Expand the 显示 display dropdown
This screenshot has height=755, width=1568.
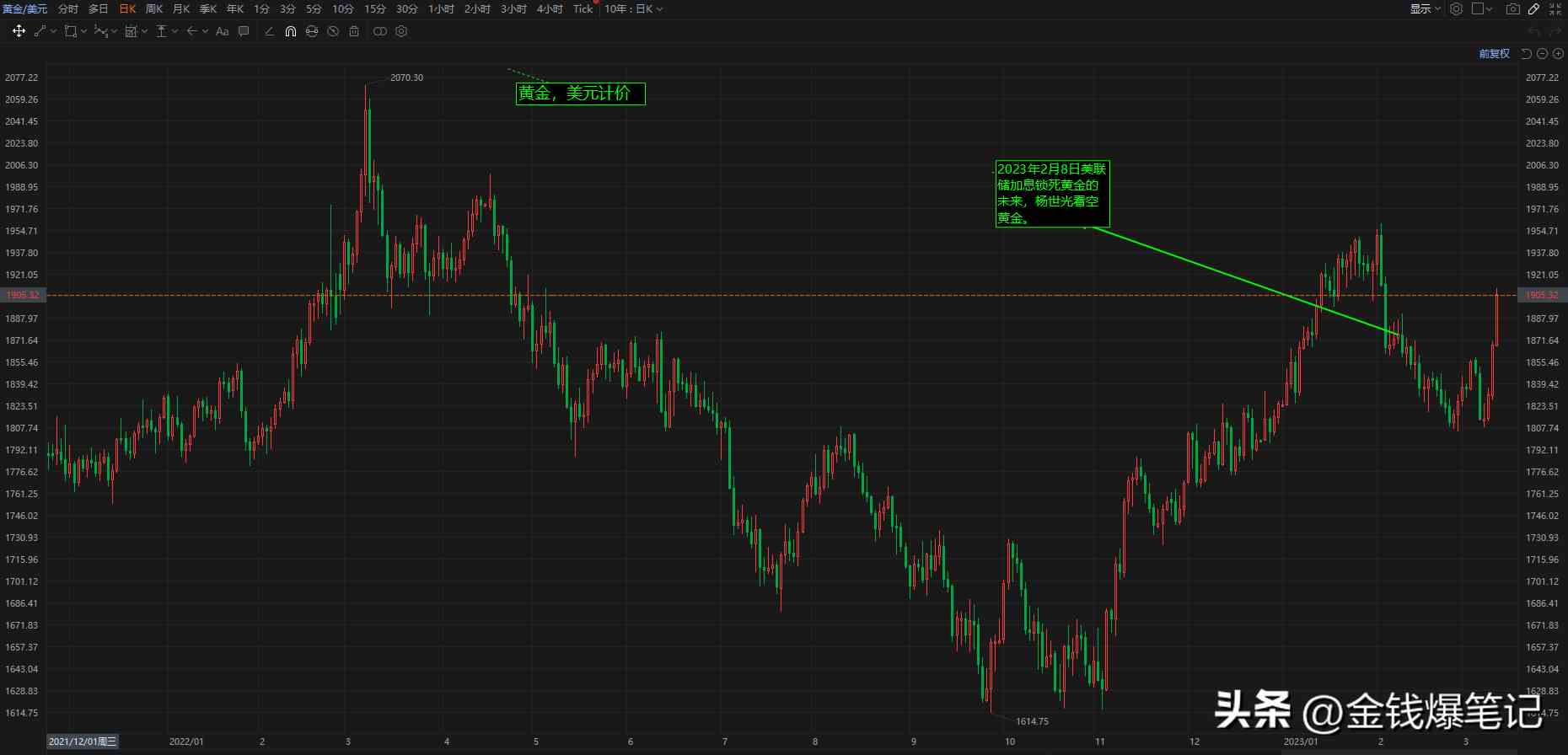pyautogui.click(x=1425, y=9)
